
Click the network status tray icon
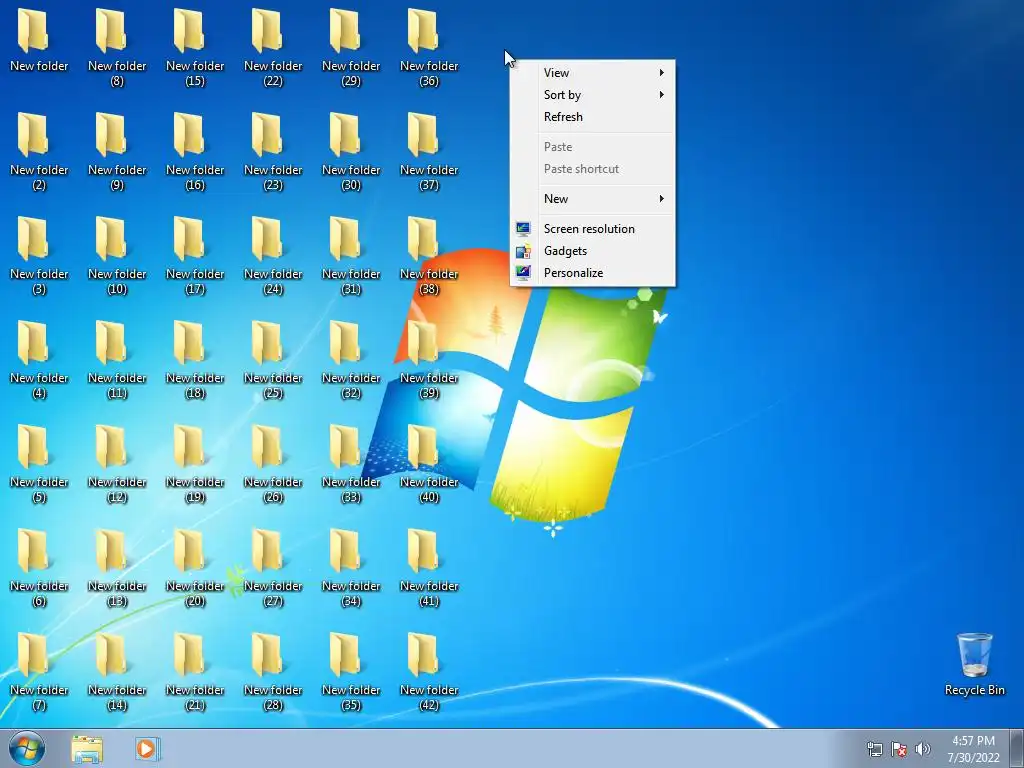(x=874, y=749)
